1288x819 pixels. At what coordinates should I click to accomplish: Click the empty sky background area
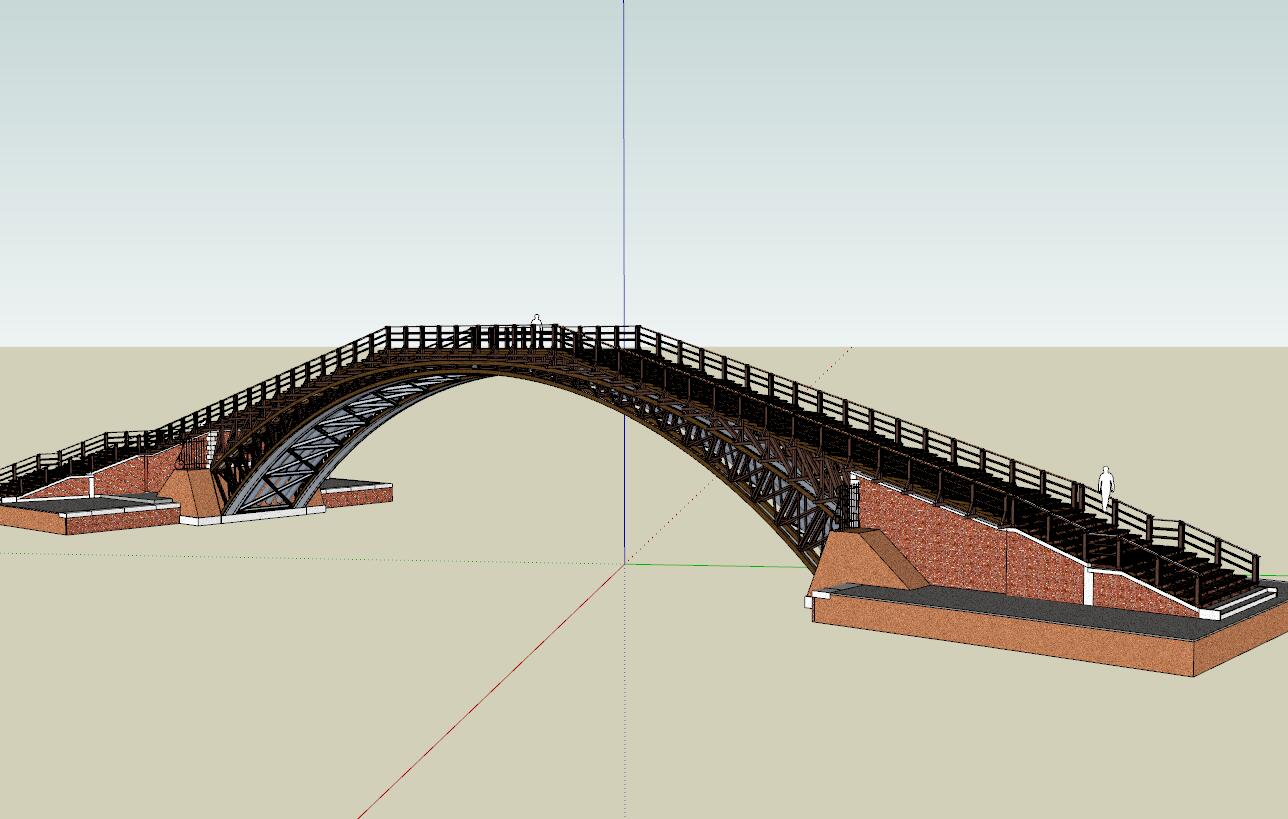(x=300, y=150)
